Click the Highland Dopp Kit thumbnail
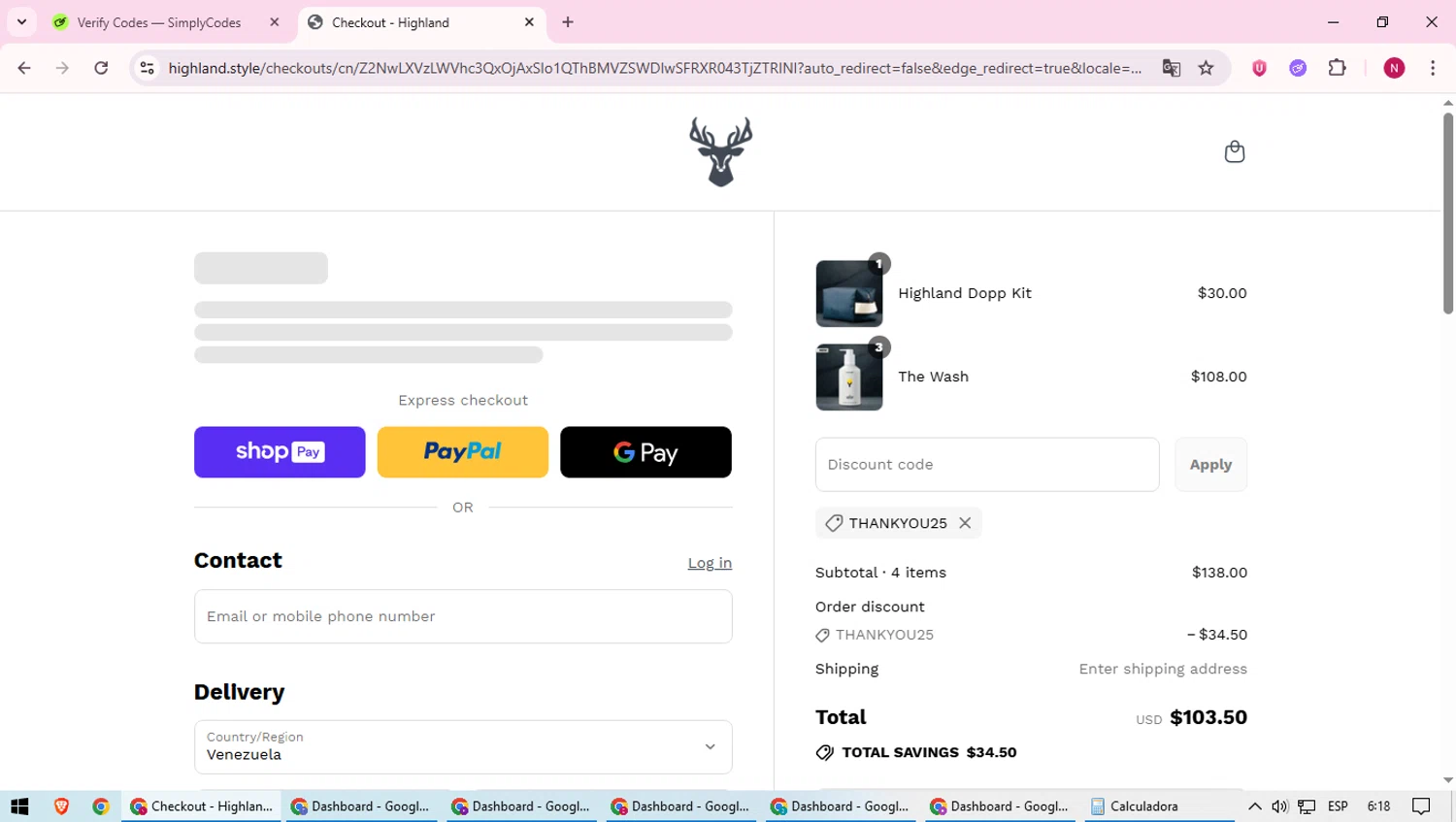Viewport: 1456px width, 822px height. (849, 293)
